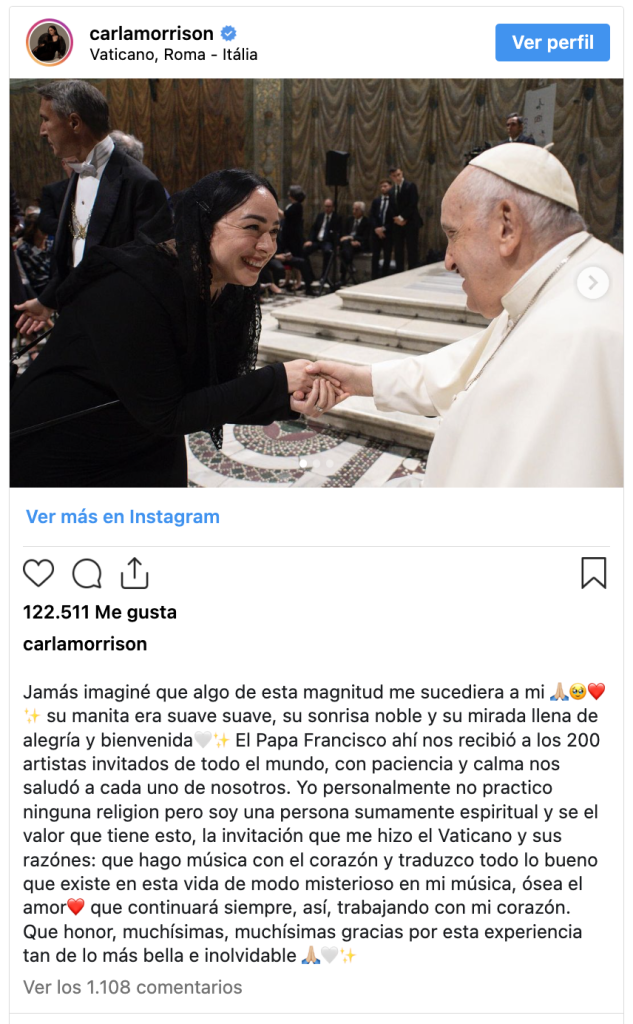Viewport: 633px width, 1024px height.
Task: Jump to the second carousel dot
Action: coord(317,463)
